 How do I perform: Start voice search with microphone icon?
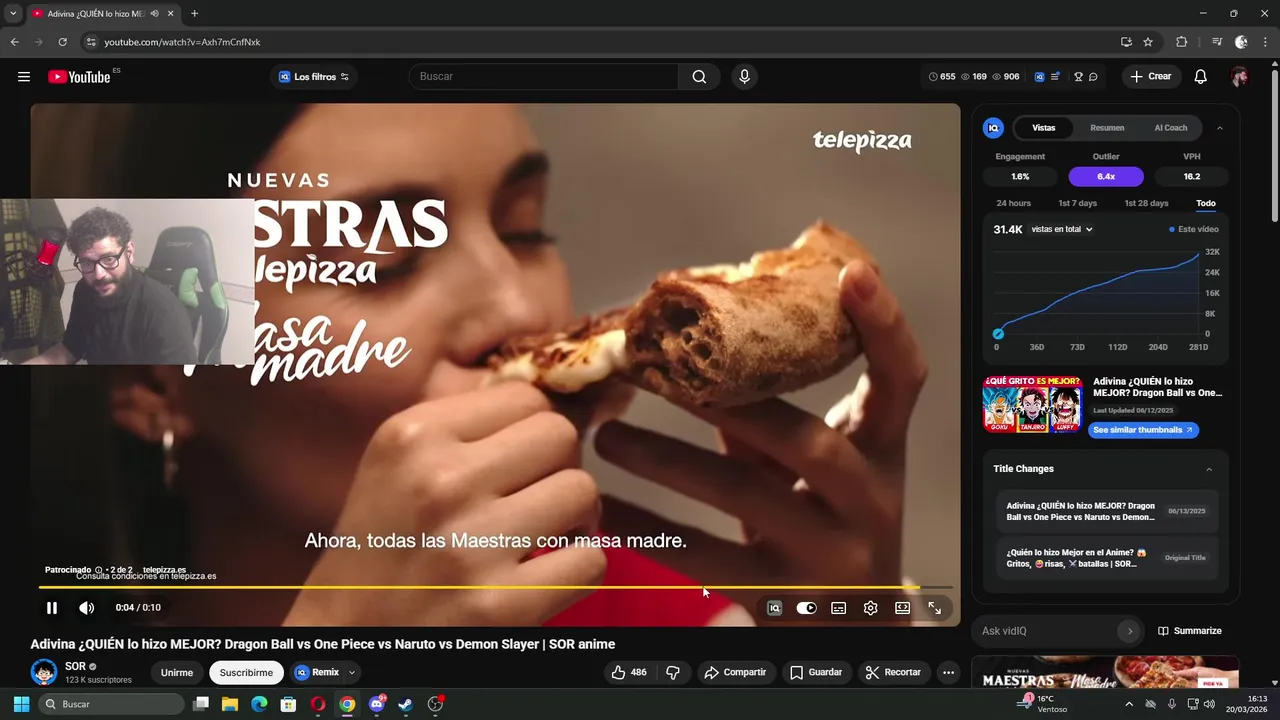coord(744,77)
